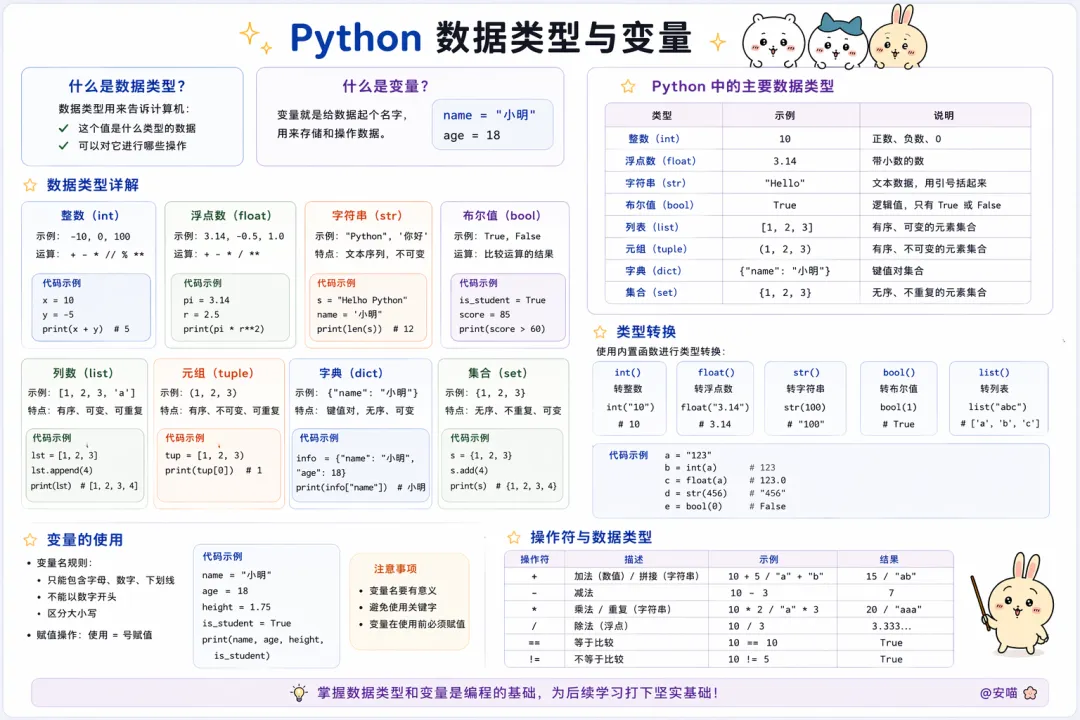
Task: Click the 类型 column header in the main types table
Action: click(661, 116)
